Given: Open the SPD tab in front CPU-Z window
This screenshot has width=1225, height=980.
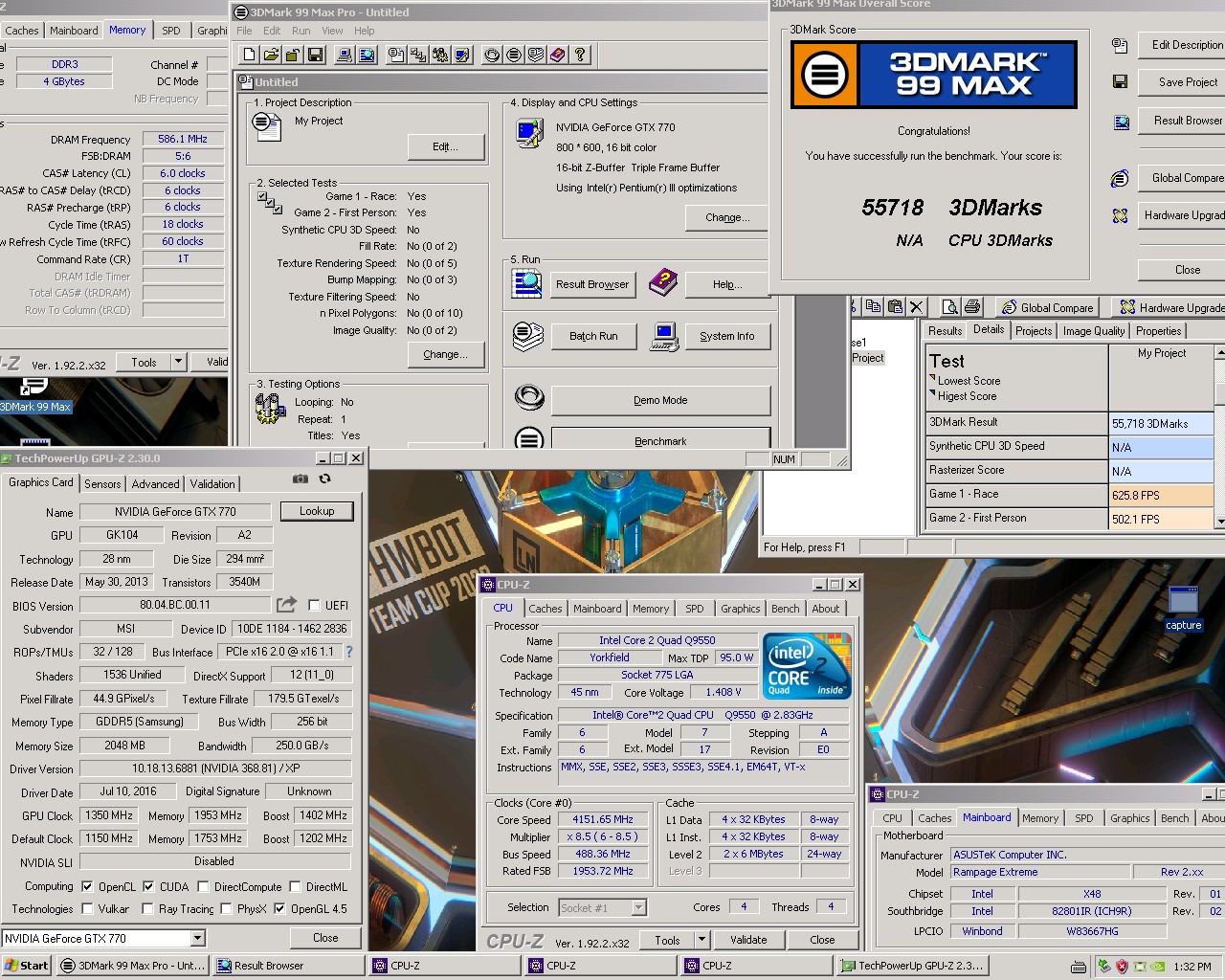Looking at the screenshot, I should point(695,608).
